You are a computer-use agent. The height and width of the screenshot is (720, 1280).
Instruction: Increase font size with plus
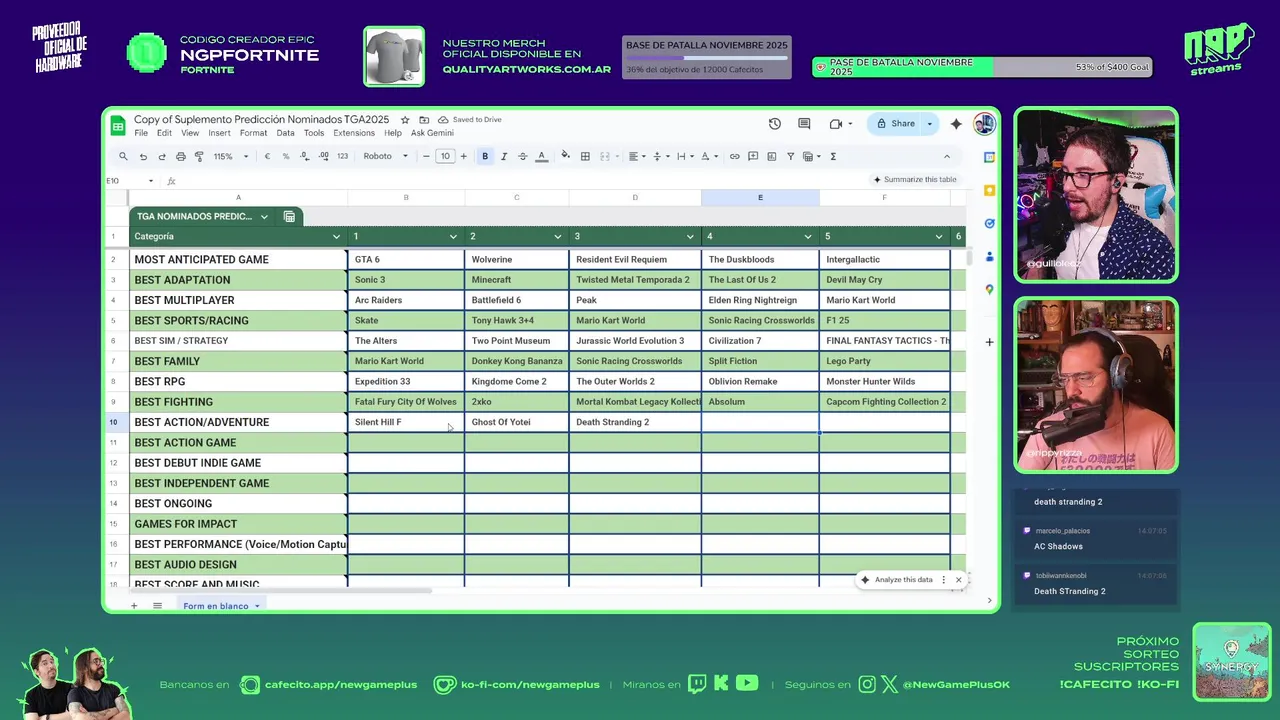point(463,156)
